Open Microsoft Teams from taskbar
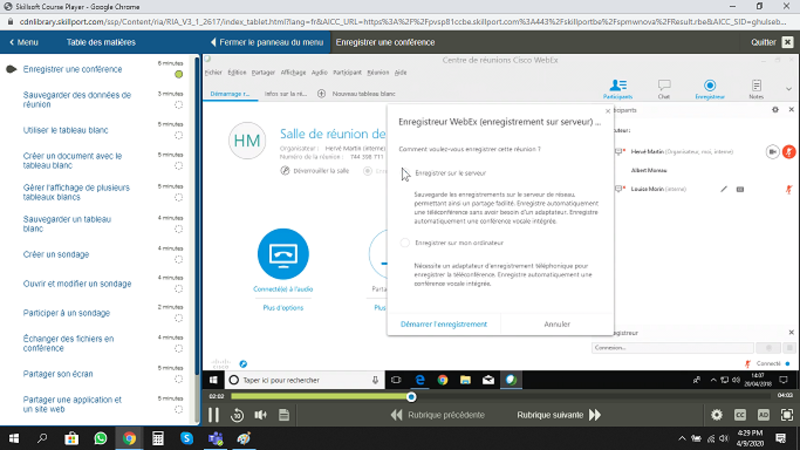The height and width of the screenshot is (450, 800). point(215,438)
